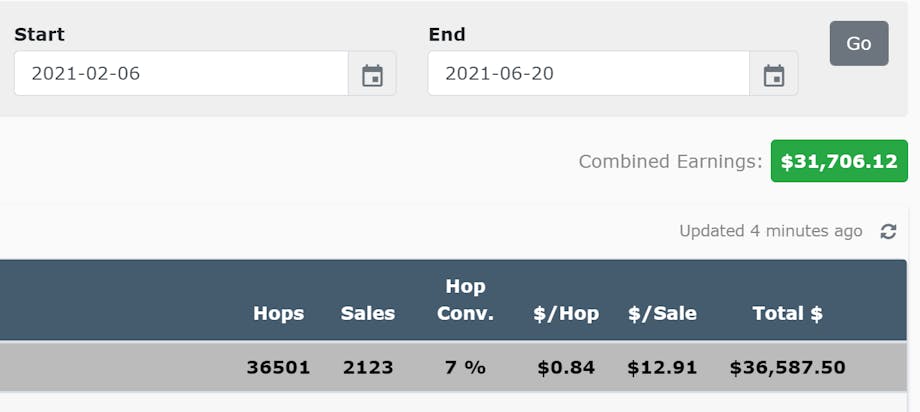
Task: Sort by the Hop Conv. column header
Action: pyautogui.click(x=465, y=300)
